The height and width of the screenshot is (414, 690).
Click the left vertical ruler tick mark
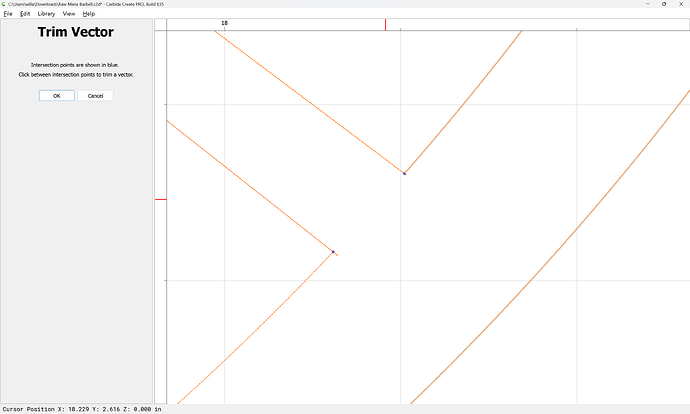pos(159,200)
